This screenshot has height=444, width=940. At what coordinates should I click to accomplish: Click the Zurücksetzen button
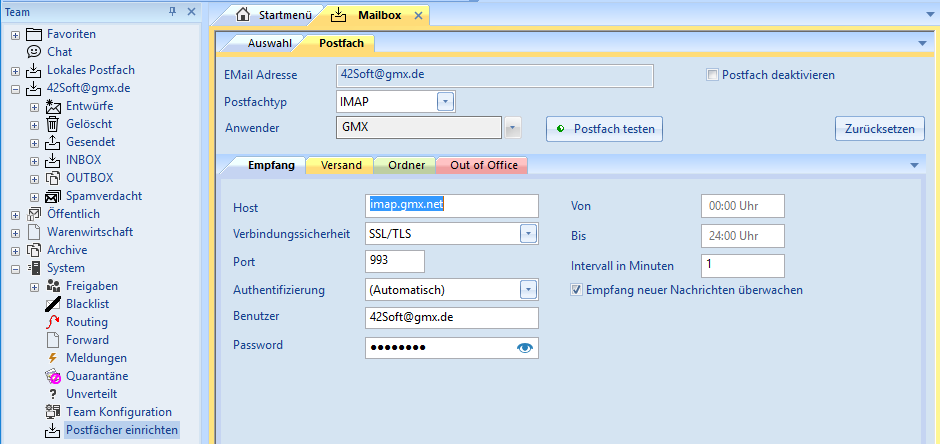879,129
